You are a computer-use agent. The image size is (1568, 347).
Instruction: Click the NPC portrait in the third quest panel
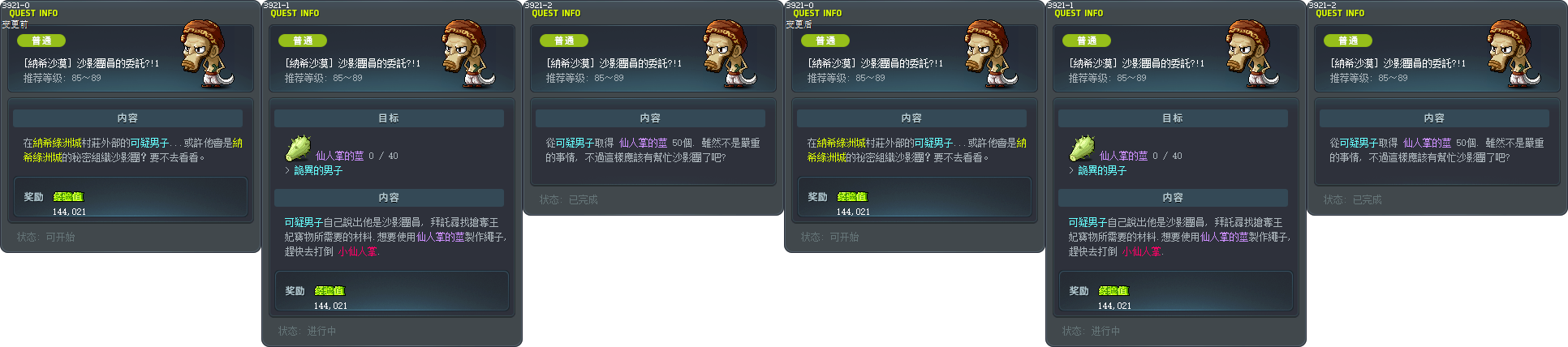point(730,54)
